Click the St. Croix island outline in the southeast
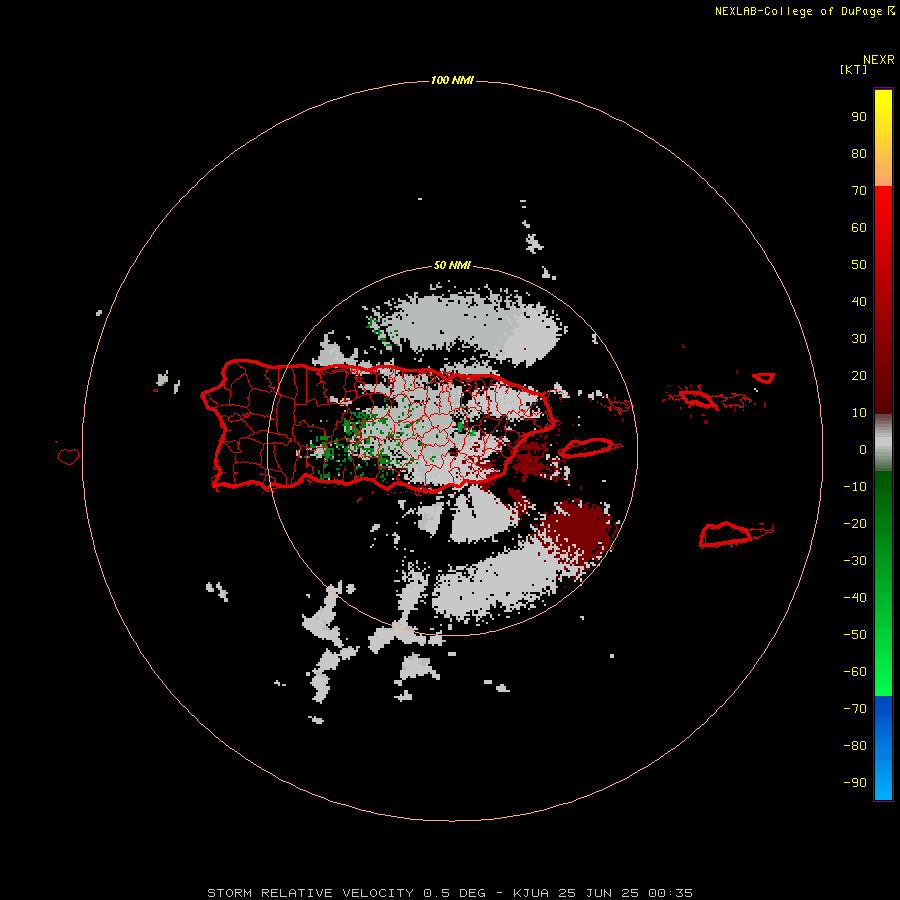 [x=728, y=534]
